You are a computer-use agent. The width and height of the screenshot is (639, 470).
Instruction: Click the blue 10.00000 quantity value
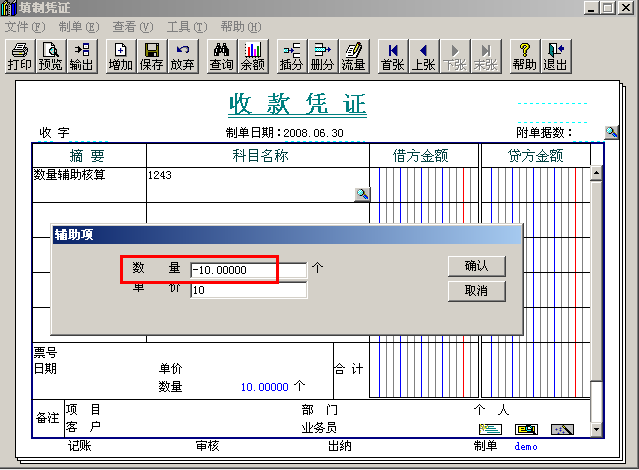264,387
